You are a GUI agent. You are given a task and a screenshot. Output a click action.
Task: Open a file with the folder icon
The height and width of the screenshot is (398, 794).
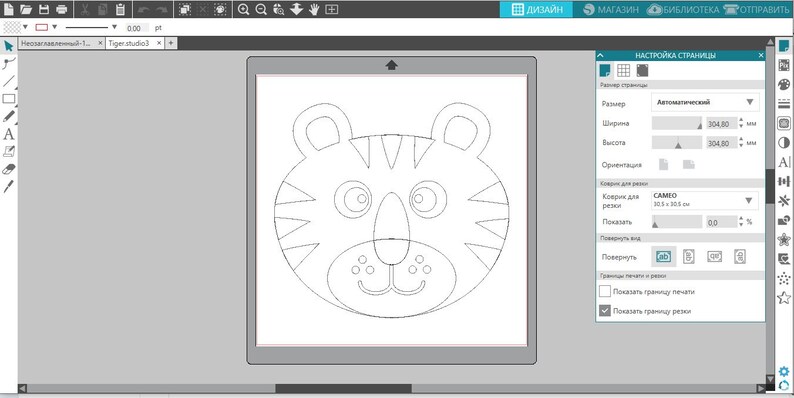tap(25, 9)
